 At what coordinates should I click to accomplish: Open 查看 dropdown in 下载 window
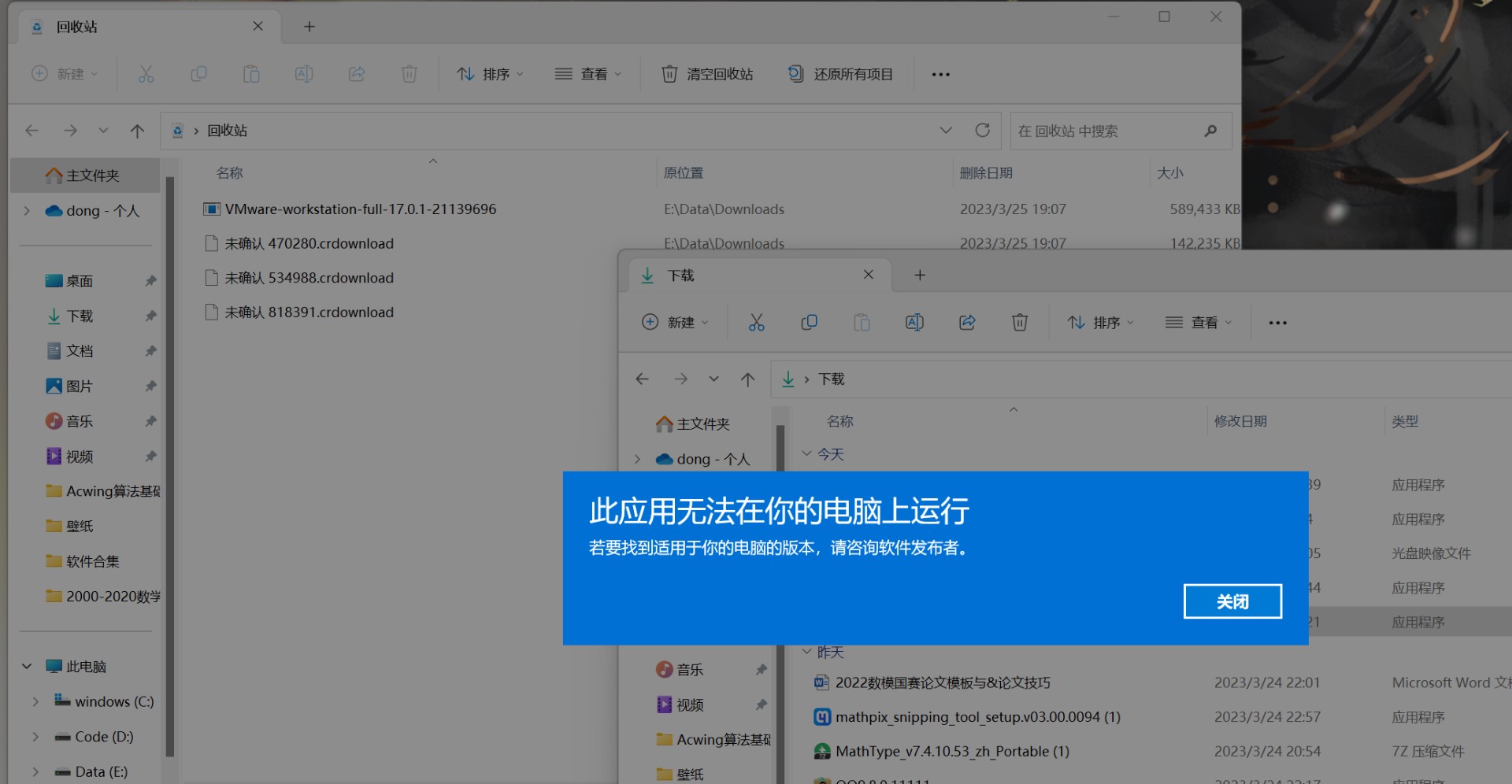[1199, 323]
